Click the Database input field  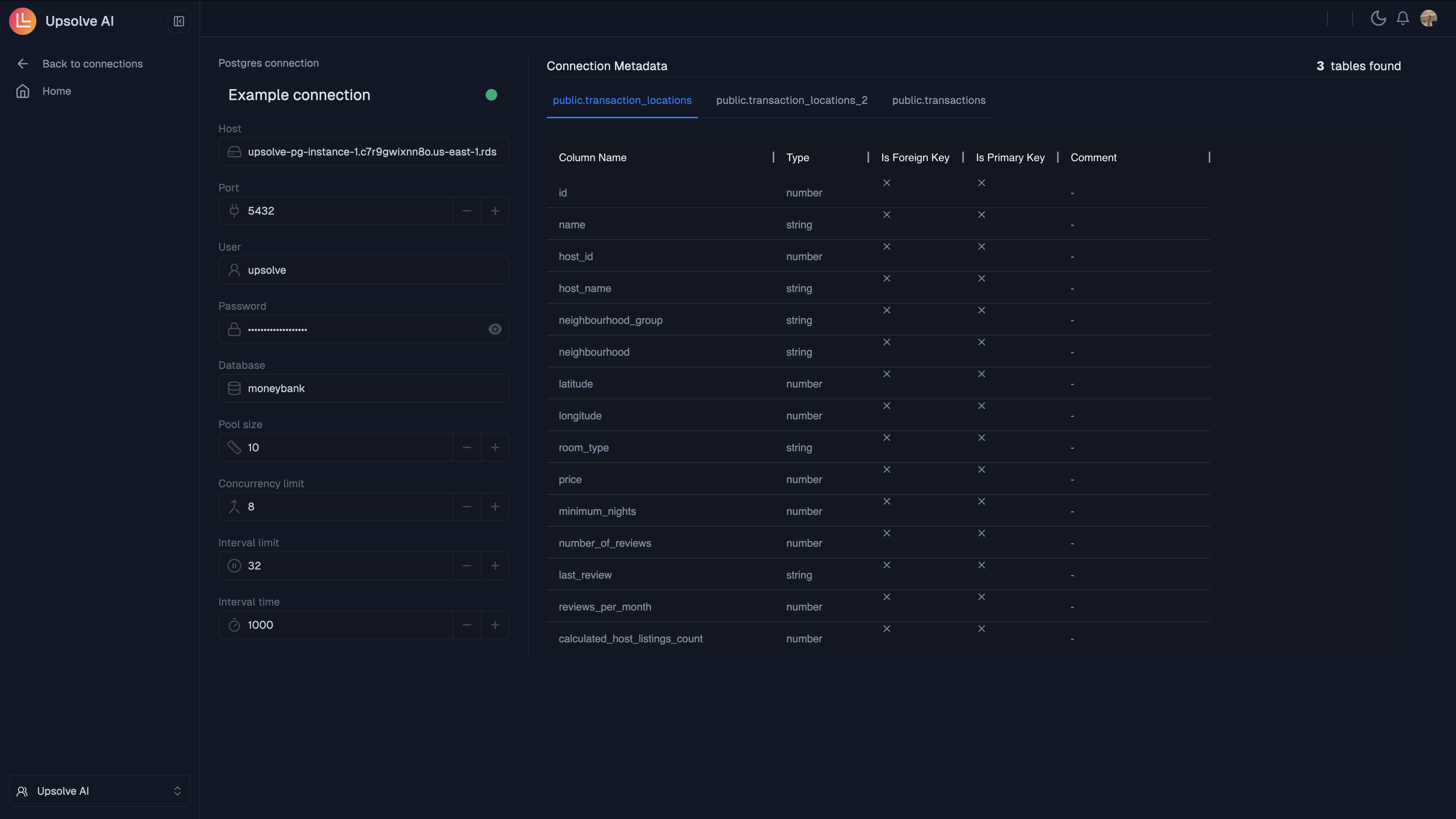[364, 388]
